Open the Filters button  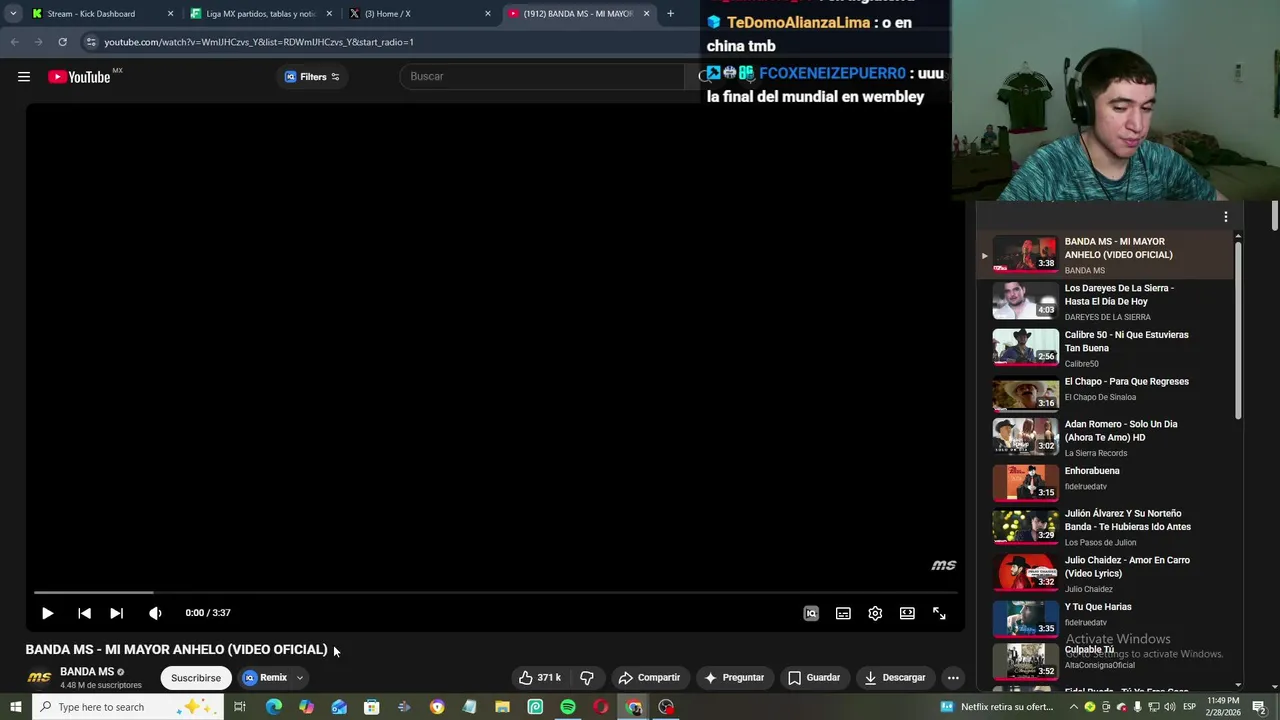(312, 77)
